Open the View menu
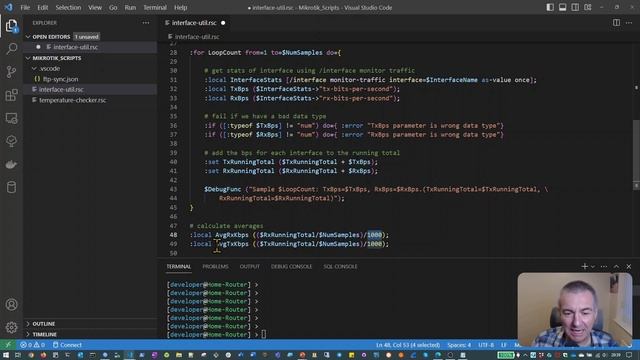 pos(95,7)
